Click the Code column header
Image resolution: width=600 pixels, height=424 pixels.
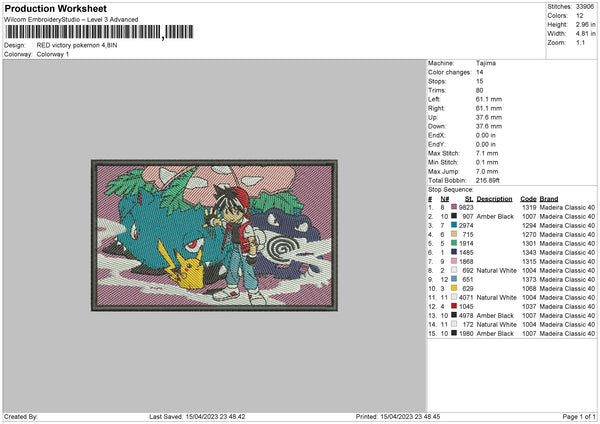pos(528,199)
